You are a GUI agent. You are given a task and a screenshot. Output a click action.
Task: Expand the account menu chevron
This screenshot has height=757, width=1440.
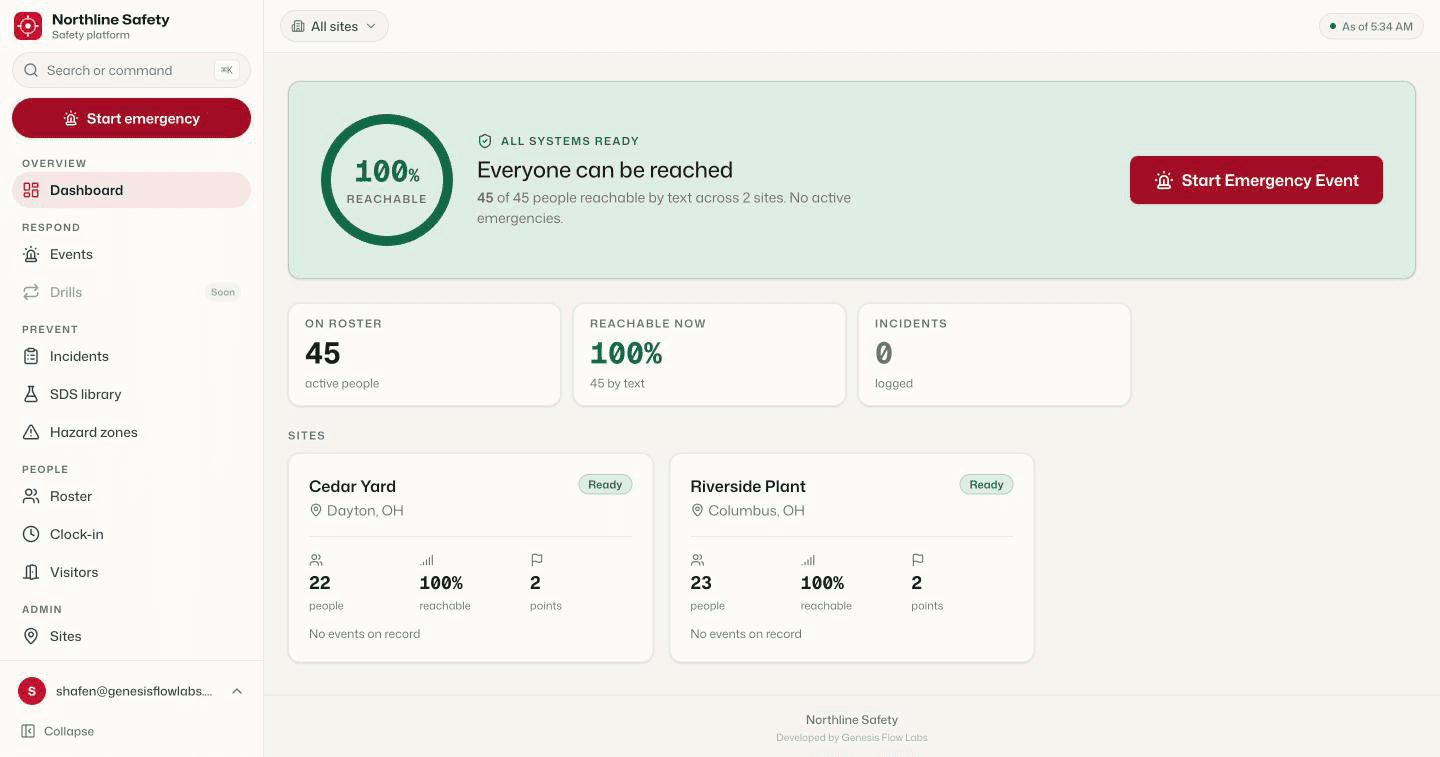[x=237, y=691]
